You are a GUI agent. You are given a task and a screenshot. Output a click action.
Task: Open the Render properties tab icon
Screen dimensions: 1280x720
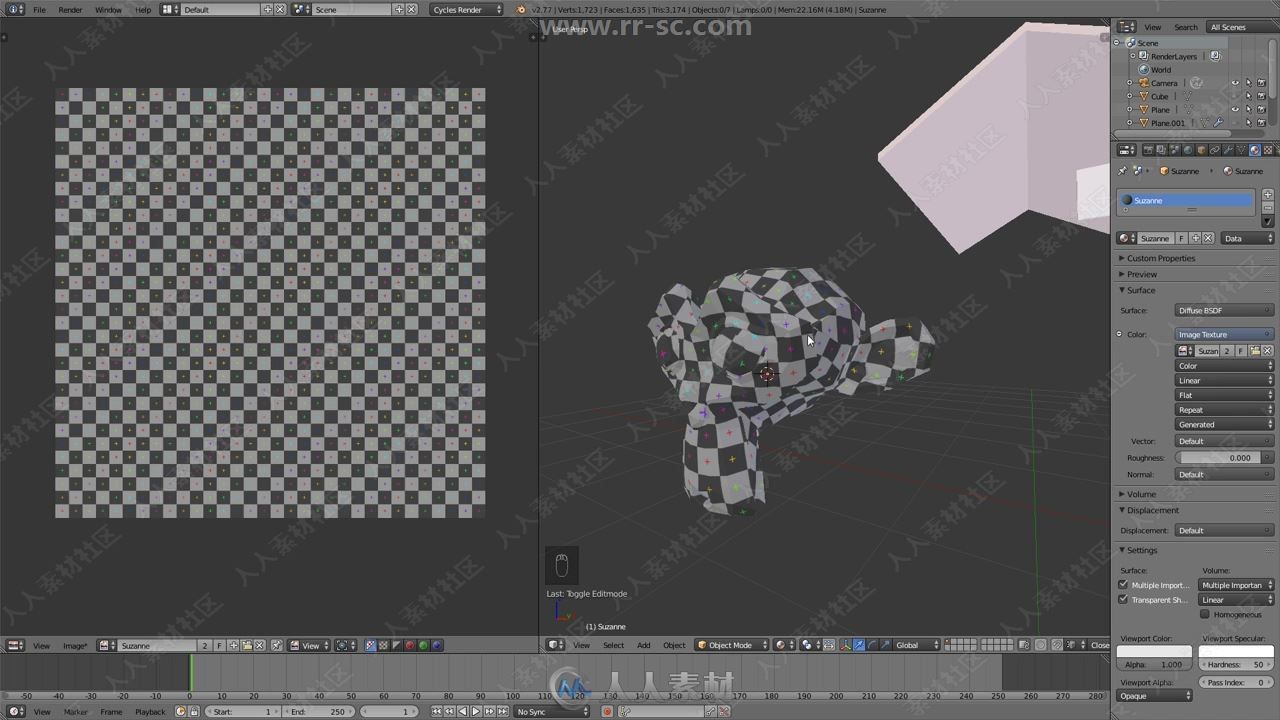1148,150
